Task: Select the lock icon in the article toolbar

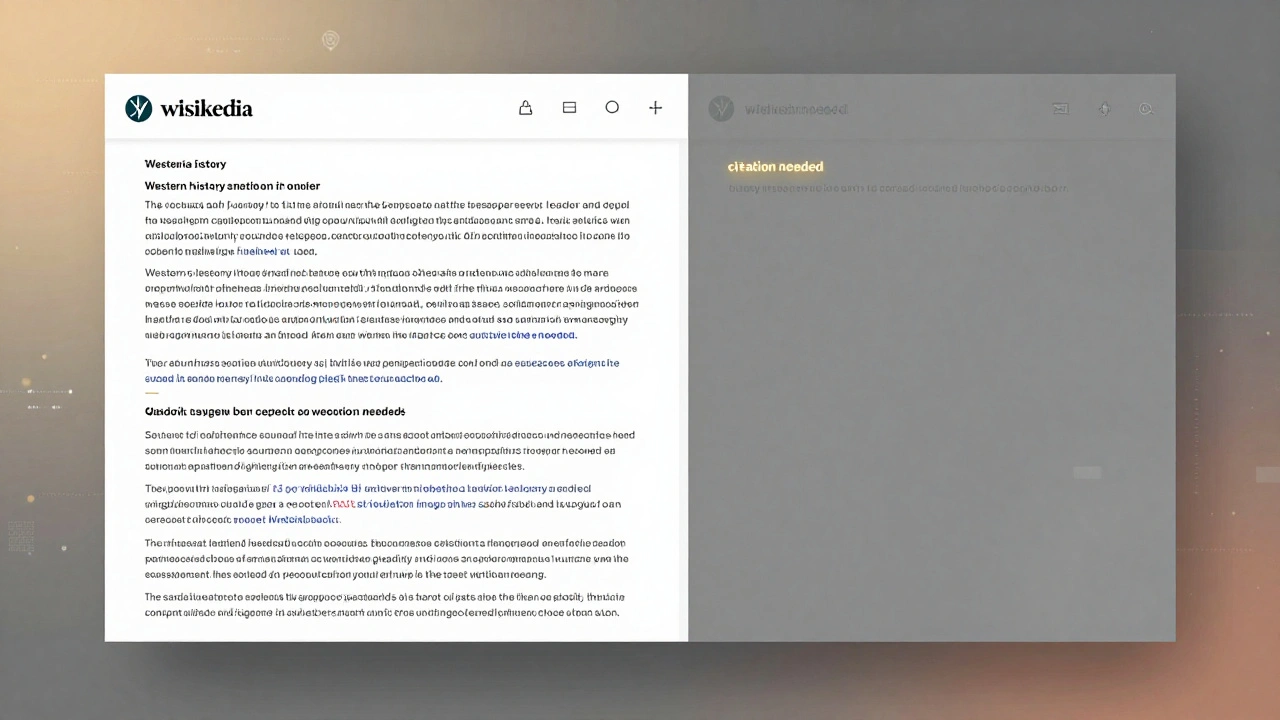Action: [525, 107]
